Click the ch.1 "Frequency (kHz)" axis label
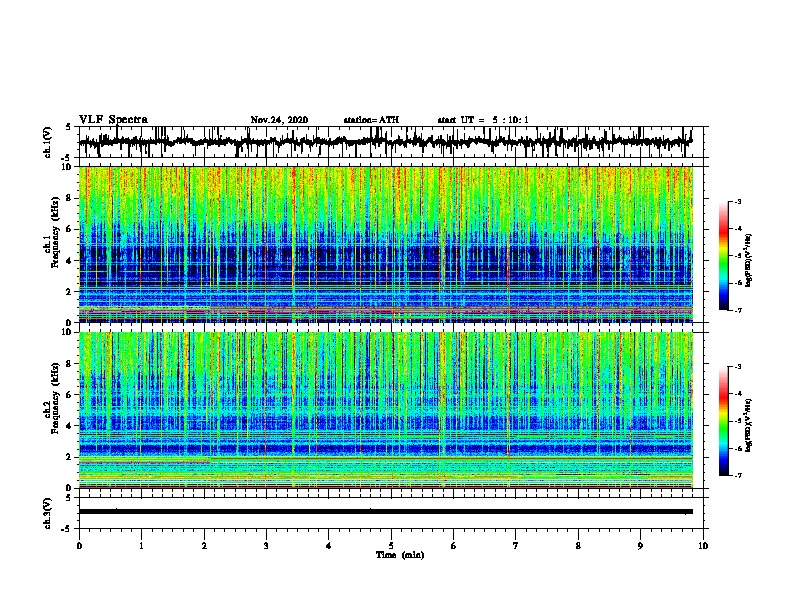The width and height of the screenshot is (792, 612). coord(55,233)
